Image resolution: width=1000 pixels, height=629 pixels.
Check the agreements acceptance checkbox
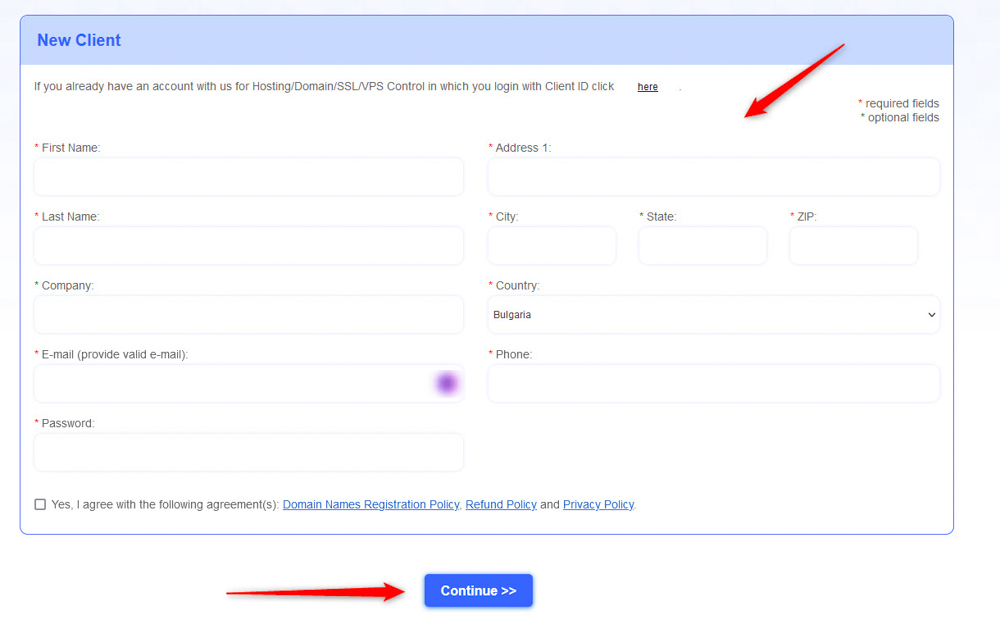pos(40,504)
